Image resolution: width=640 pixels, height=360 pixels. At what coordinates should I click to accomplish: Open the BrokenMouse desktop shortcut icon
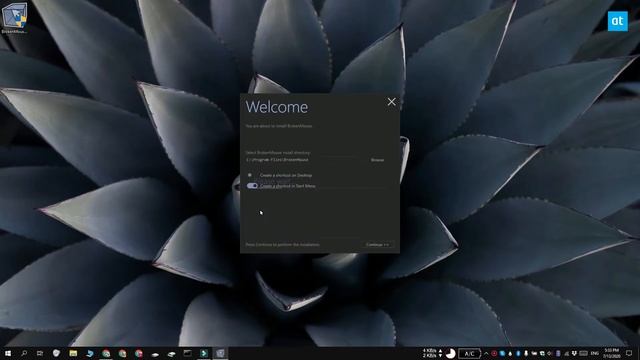pyautogui.click(x=14, y=17)
